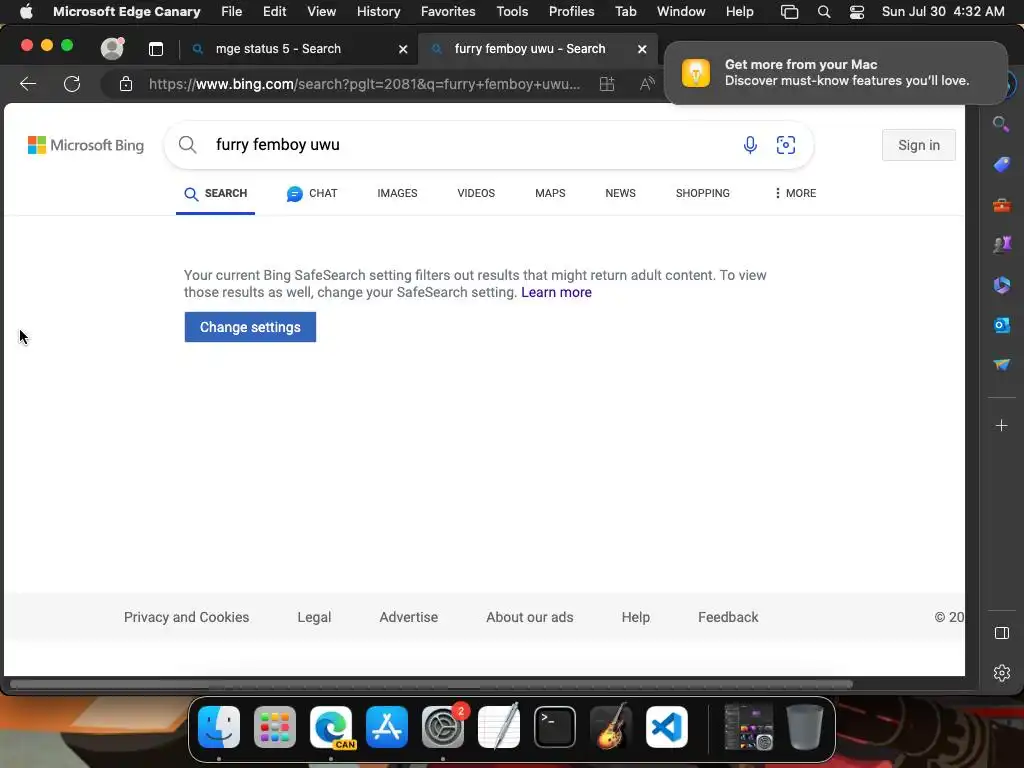Click the horizontal scrollbar at window bottom
The width and height of the screenshot is (1024, 768).
[431, 684]
